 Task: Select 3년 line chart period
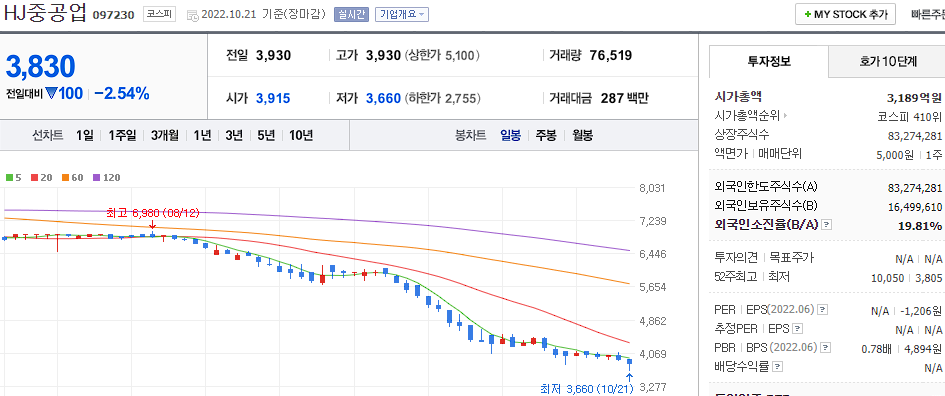pos(234,136)
